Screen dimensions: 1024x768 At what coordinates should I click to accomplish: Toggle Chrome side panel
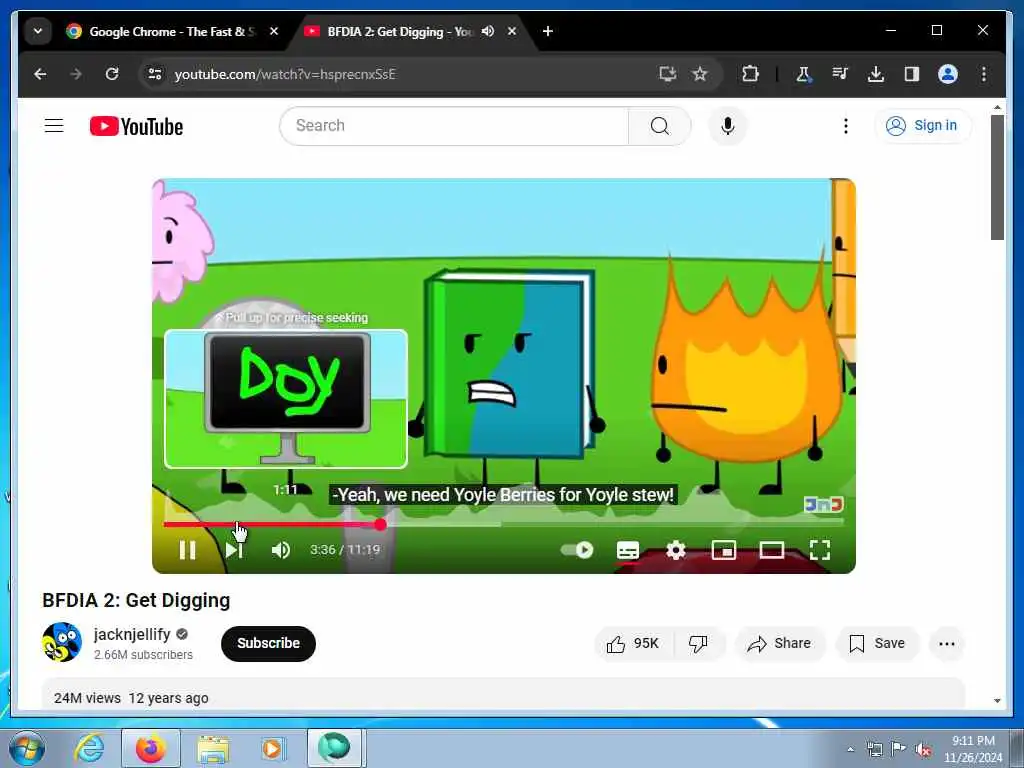(912, 74)
